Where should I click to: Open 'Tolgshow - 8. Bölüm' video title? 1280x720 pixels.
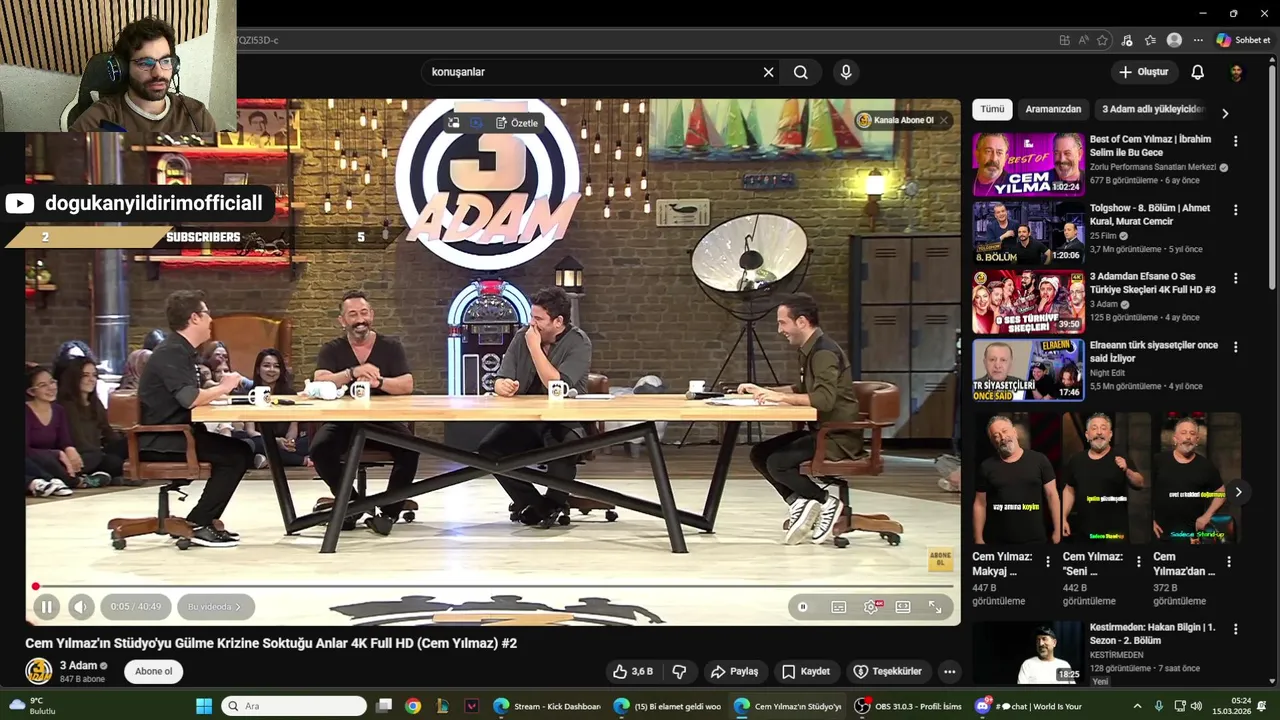point(1150,214)
